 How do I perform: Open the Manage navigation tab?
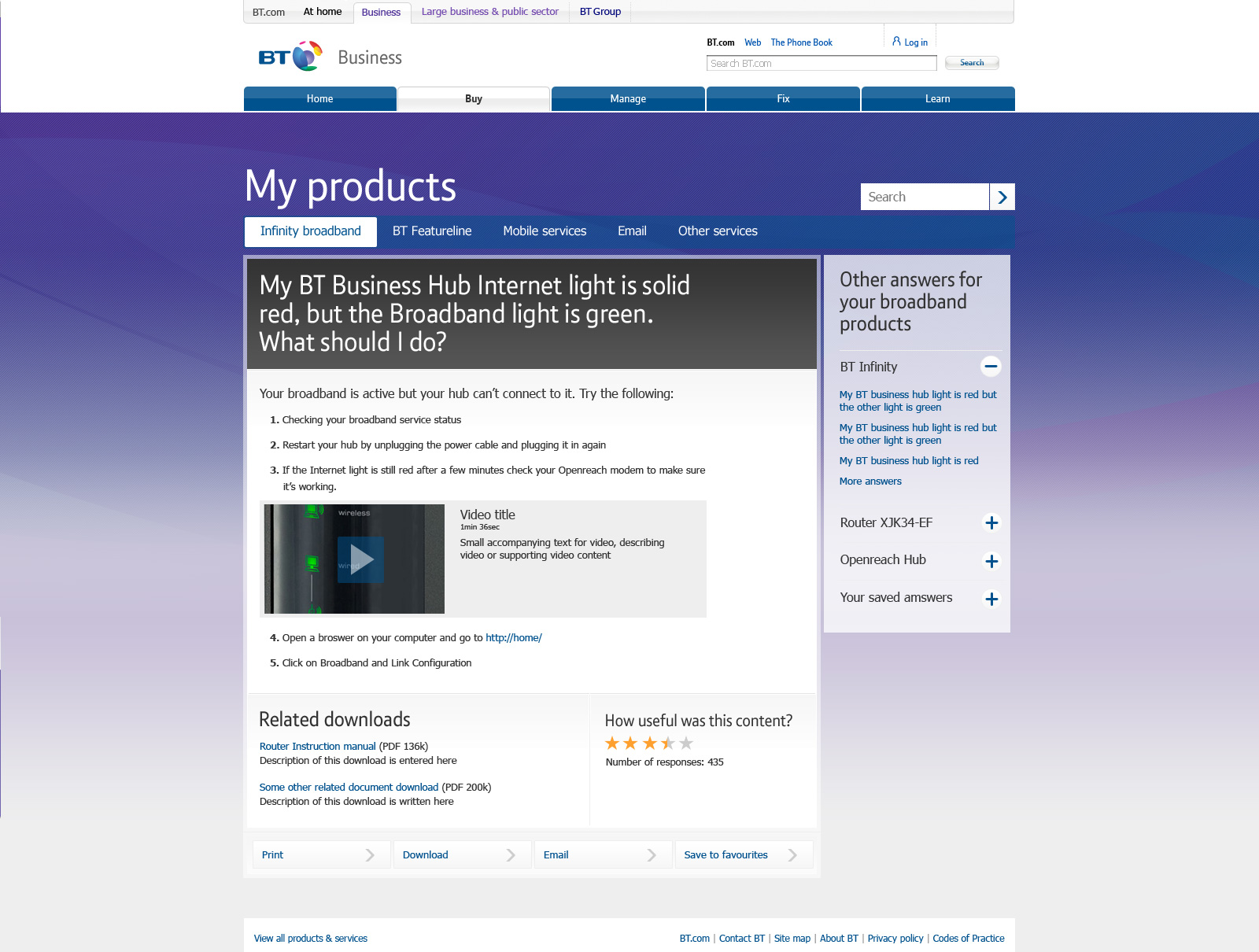(628, 98)
